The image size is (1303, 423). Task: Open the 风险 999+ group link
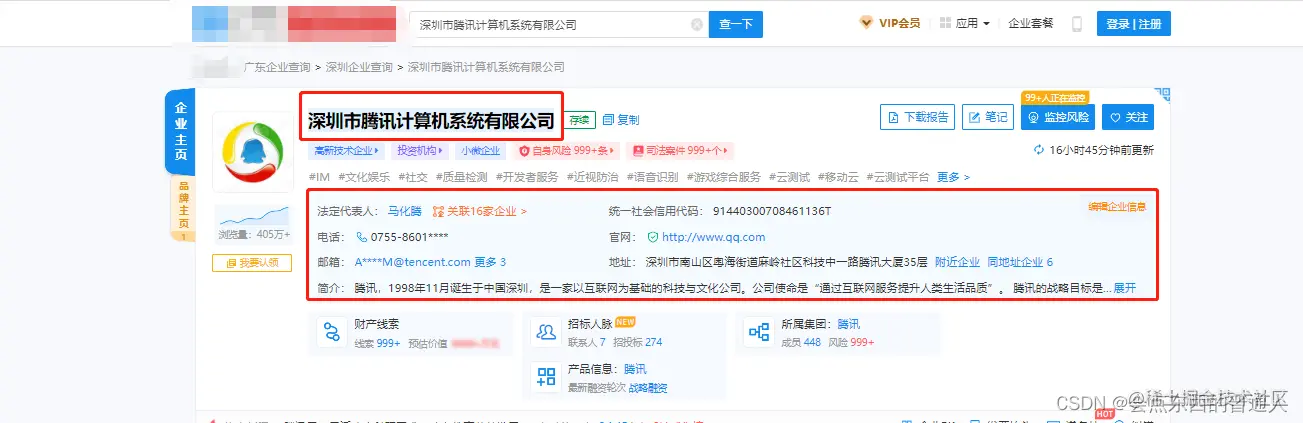click(851, 342)
